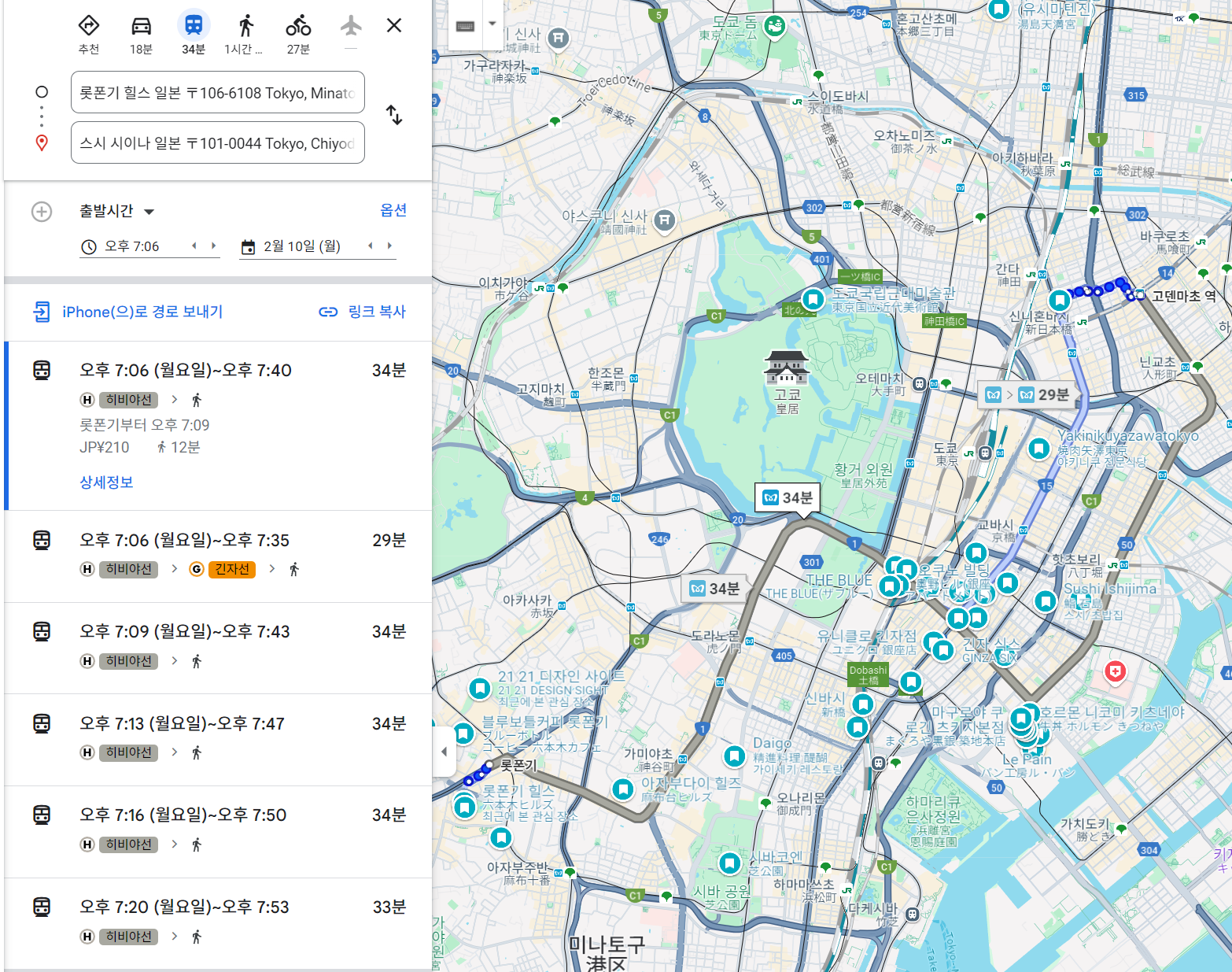Viewport: 1232px width, 972px height.
Task: Click the shrine marker near 가구라자카
Action: coord(558,38)
